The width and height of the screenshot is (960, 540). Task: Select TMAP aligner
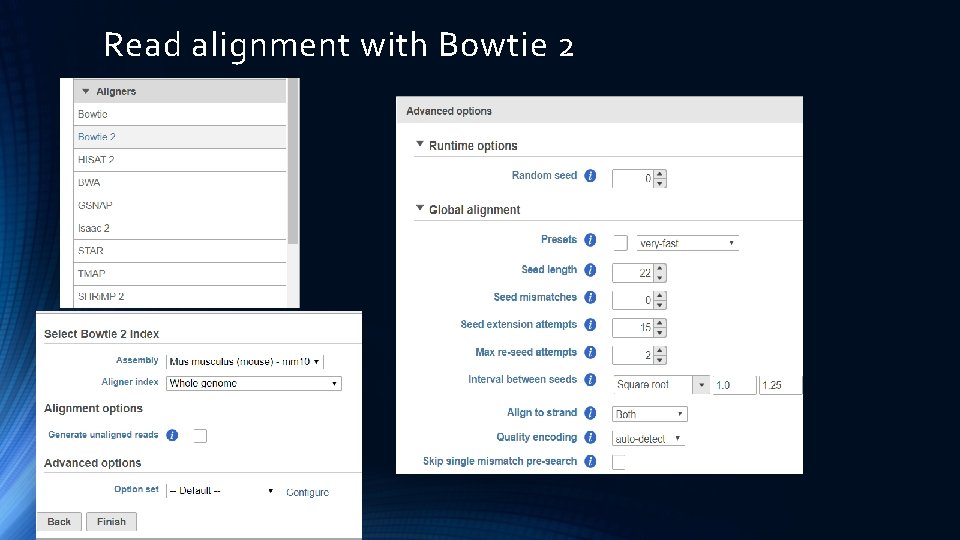[180, 274]
